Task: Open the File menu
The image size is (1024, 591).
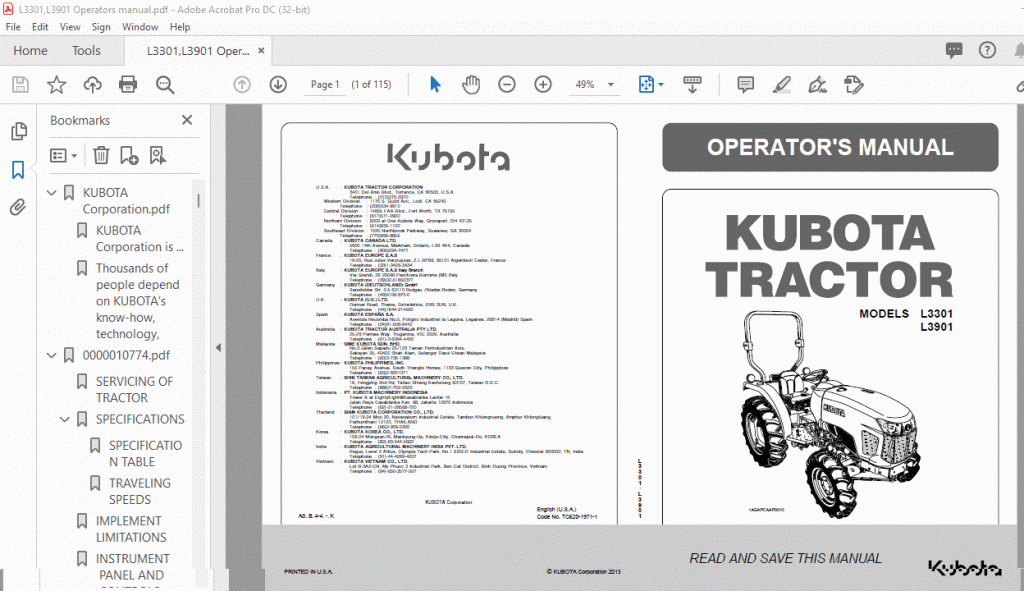Action: 13,27
